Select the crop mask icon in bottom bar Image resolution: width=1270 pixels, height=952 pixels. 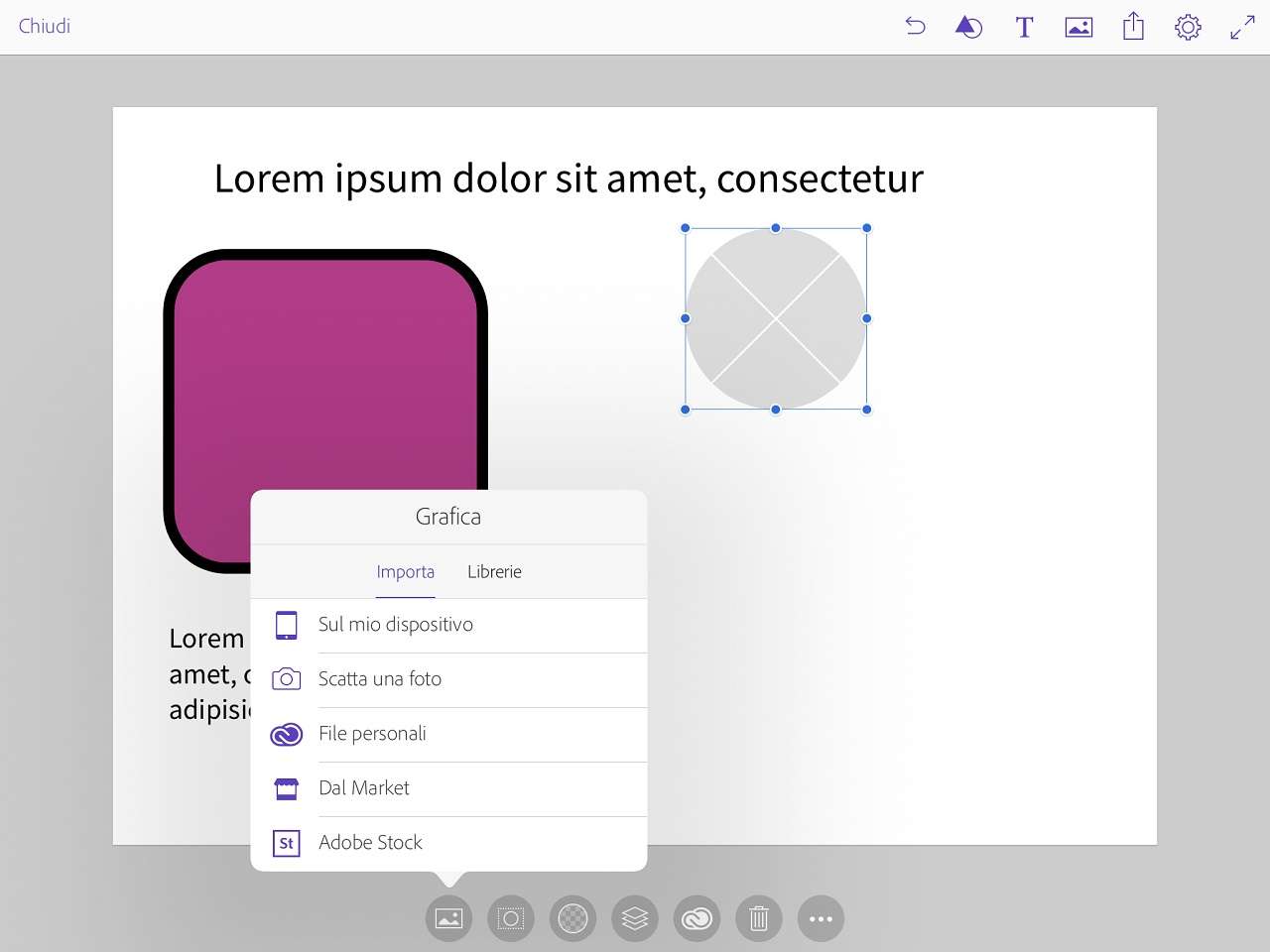(511, 918)
